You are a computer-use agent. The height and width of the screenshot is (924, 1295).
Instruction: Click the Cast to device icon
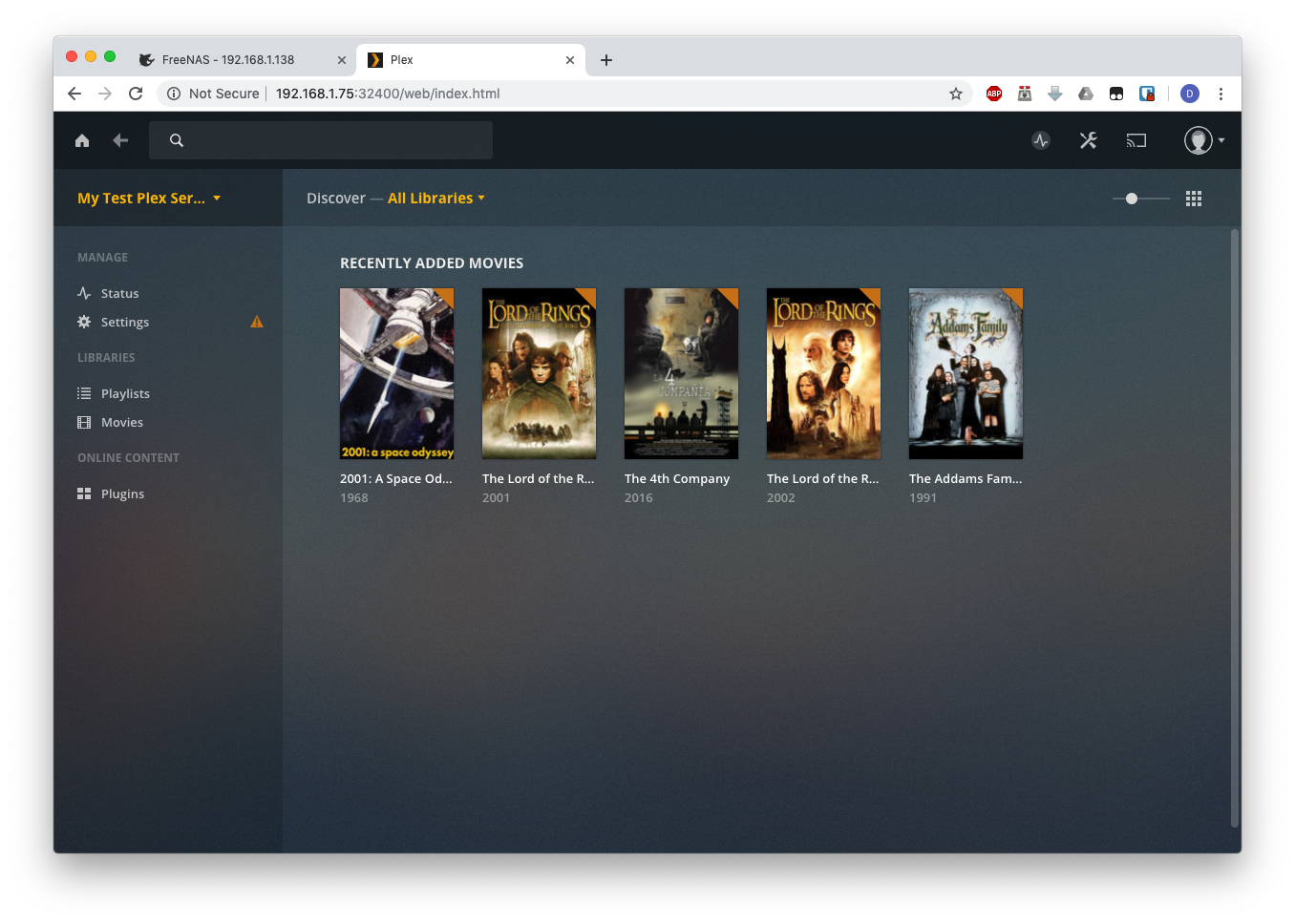[x=1136, y=140]
